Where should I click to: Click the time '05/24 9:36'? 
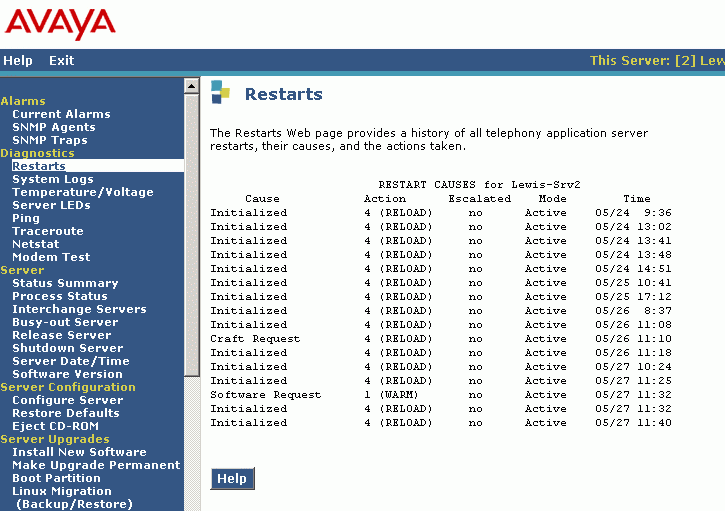tap(633, 213)
